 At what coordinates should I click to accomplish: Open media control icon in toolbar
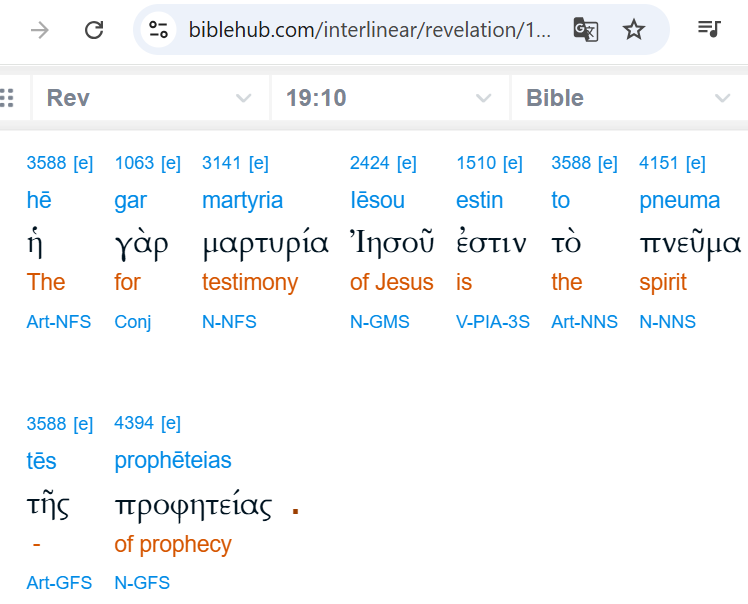tap(709, 29)
